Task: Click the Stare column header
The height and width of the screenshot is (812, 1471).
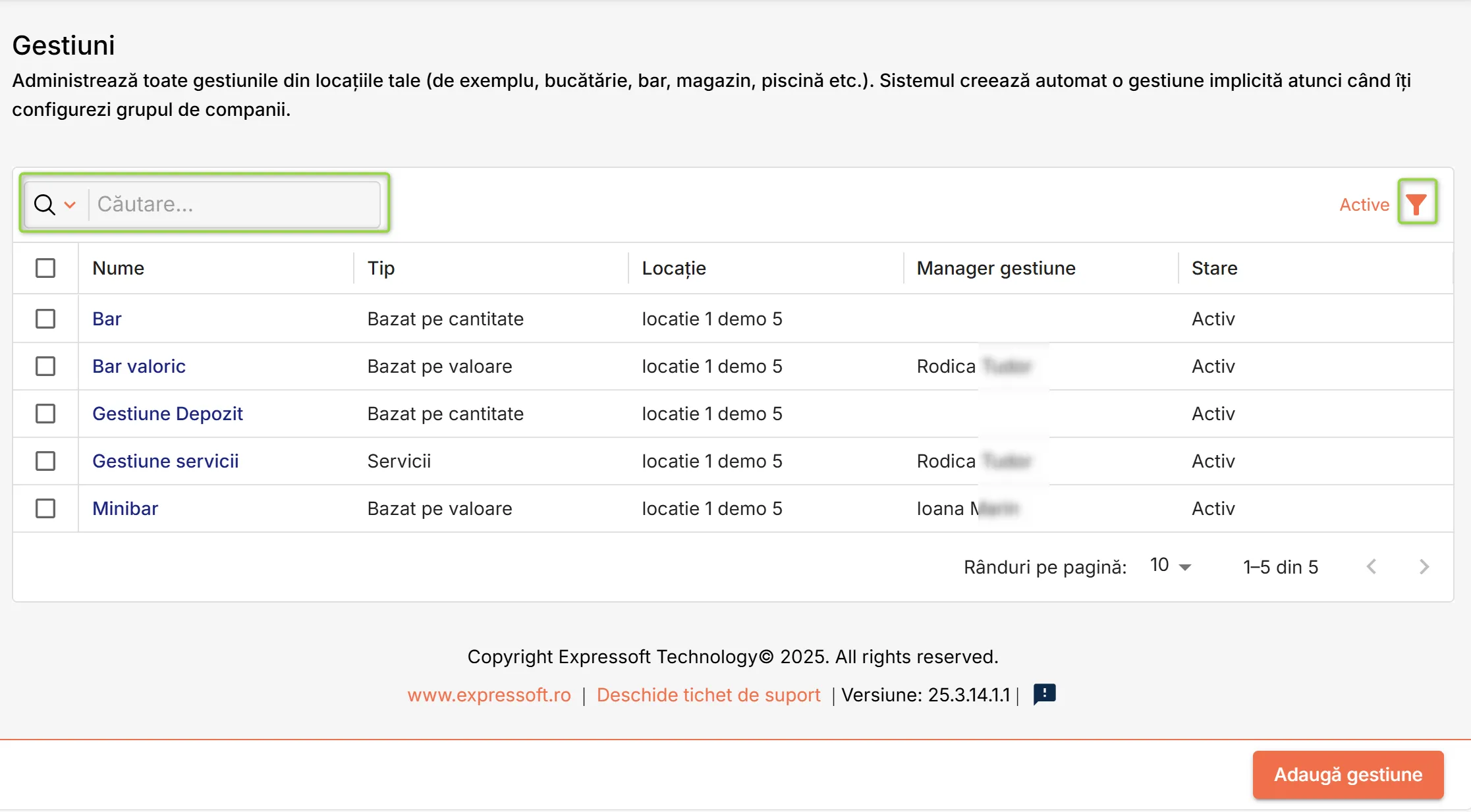Action: (1214, 268)
